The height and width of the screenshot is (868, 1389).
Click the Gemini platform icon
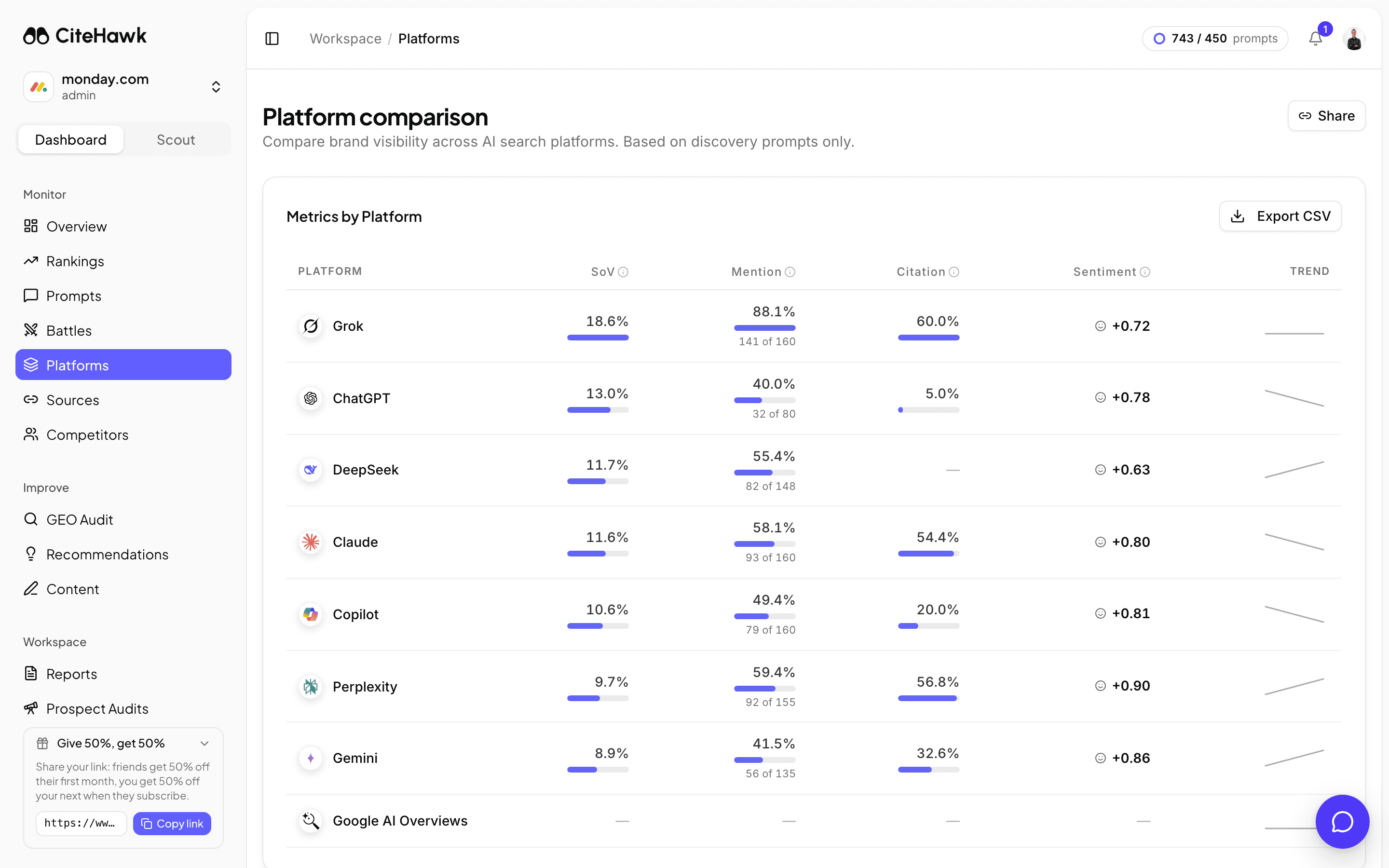(x=311, y=758)
